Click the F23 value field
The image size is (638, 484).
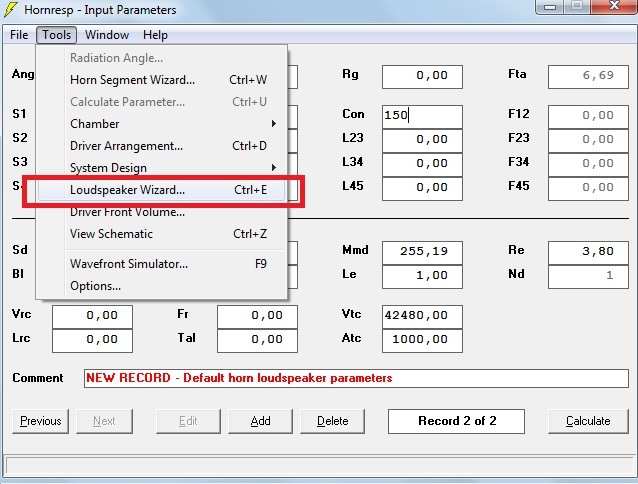[588, 141]
